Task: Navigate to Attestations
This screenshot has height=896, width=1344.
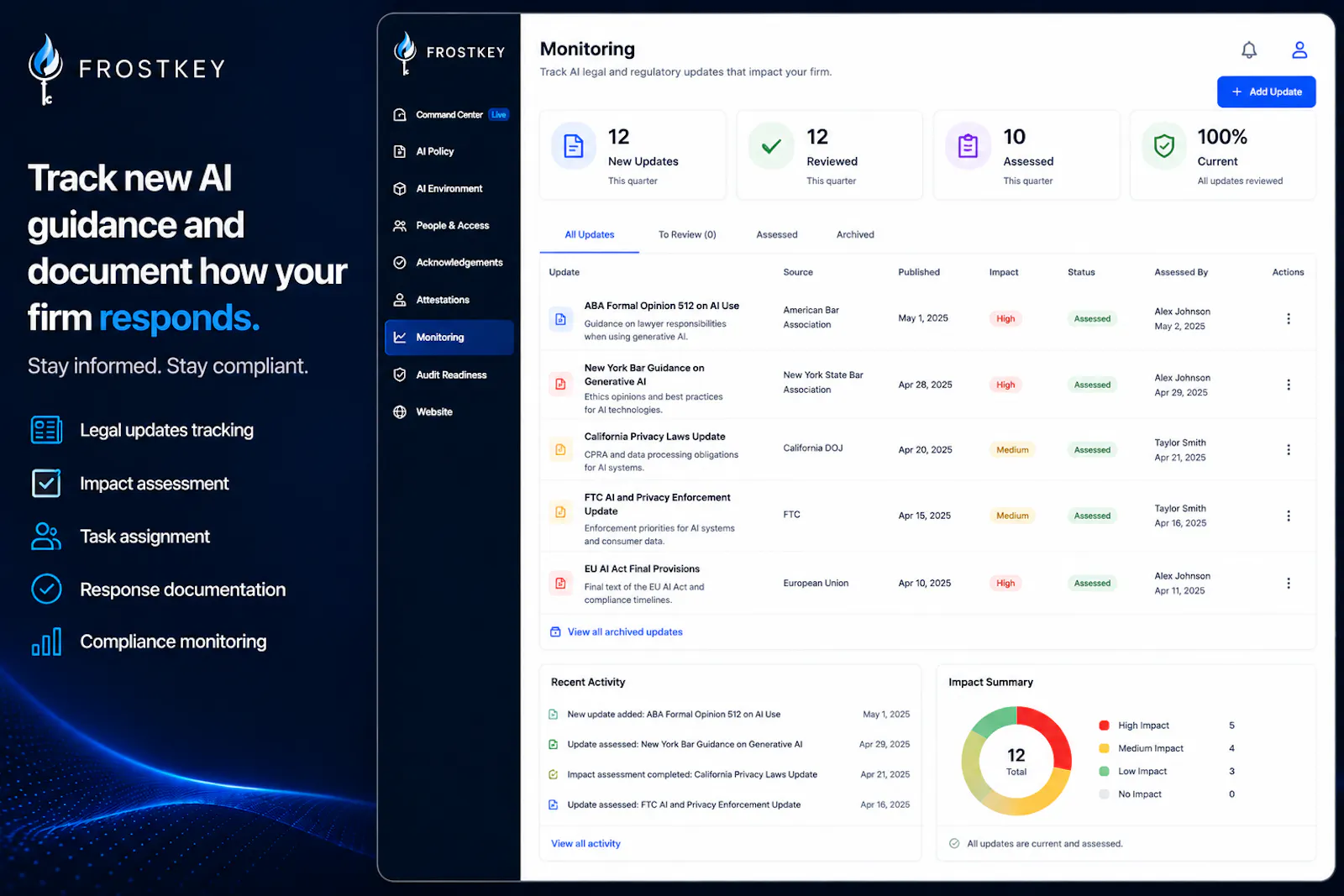Action: coord(443,300)
